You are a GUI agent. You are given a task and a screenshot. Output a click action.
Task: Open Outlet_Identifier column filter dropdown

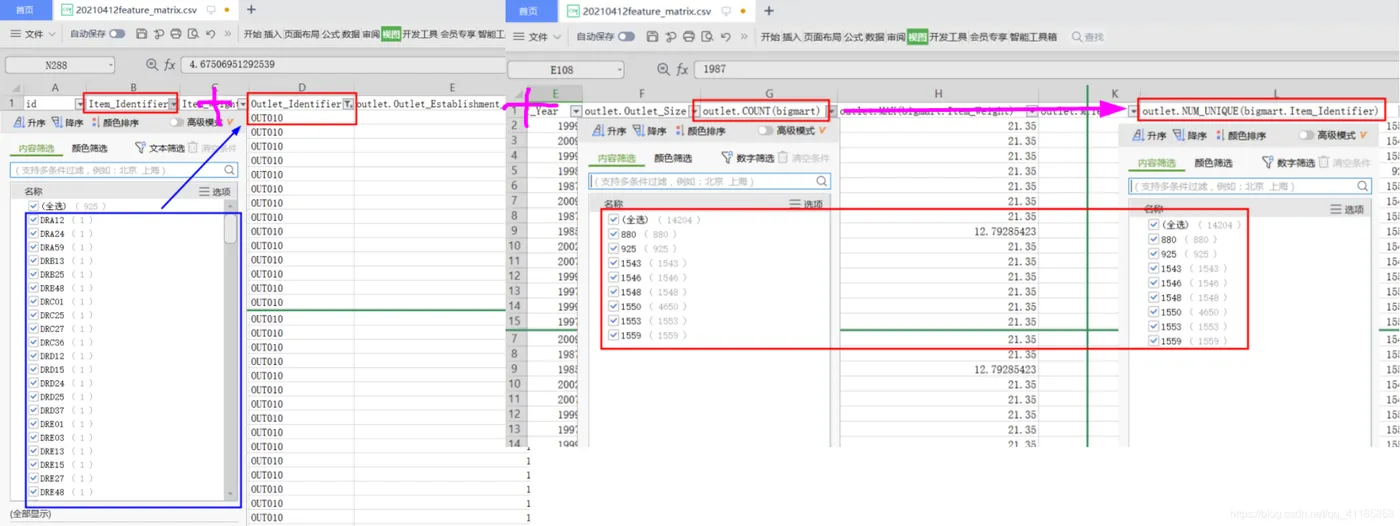point(347,103)
